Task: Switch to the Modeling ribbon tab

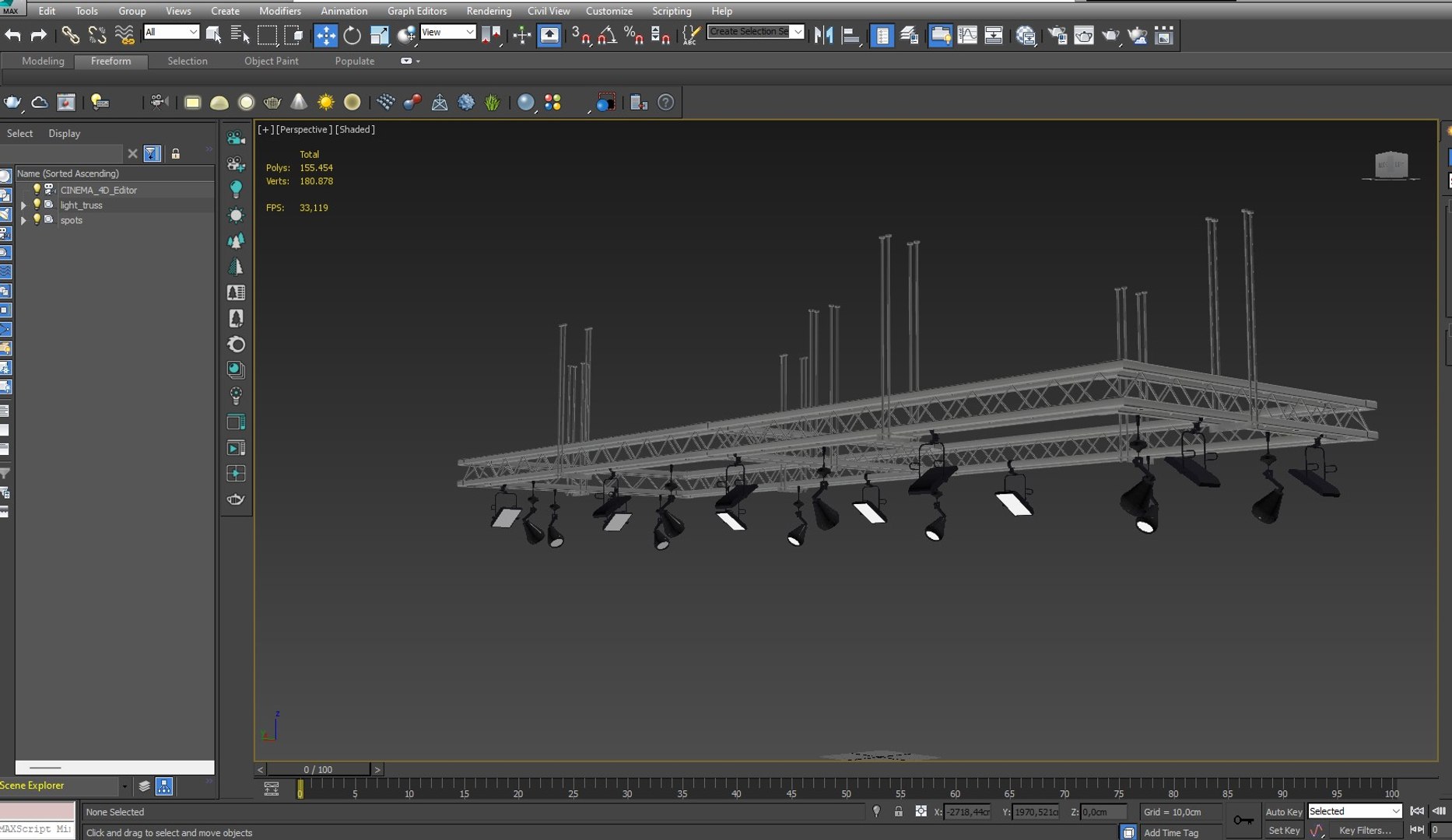Action: tap(43, 61)
